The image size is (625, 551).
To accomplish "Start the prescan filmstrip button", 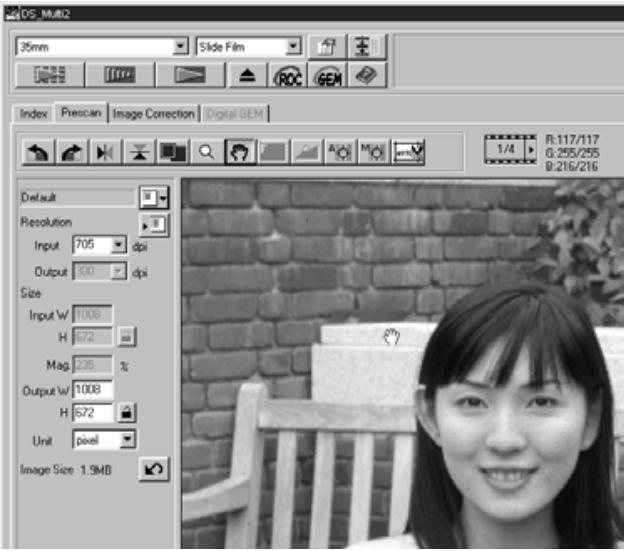I will click(120, 75).
